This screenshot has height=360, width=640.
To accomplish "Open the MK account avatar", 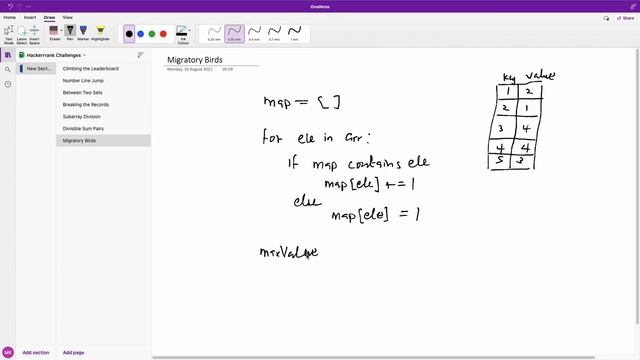I will (8, 352).
